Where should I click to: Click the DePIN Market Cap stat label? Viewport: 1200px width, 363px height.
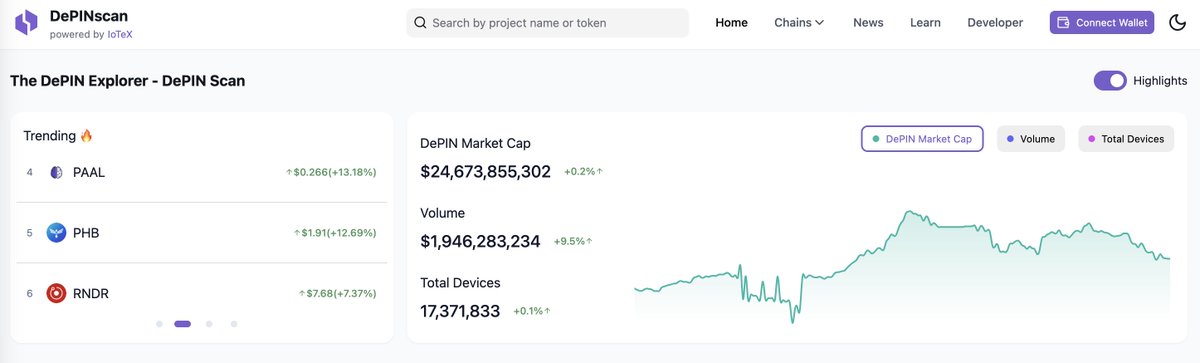475,143
